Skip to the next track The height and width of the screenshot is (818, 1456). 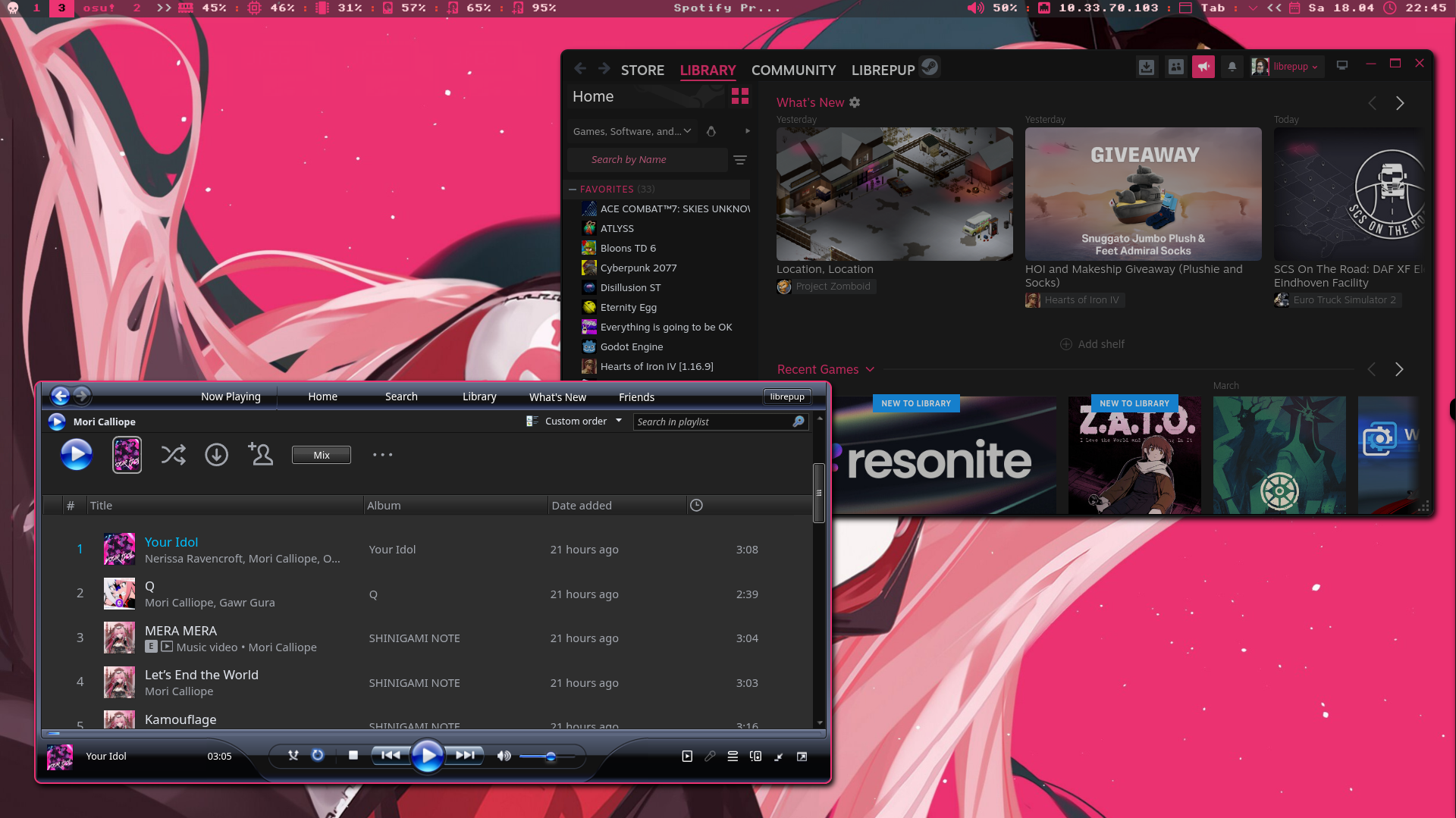[x=464, y=755]
